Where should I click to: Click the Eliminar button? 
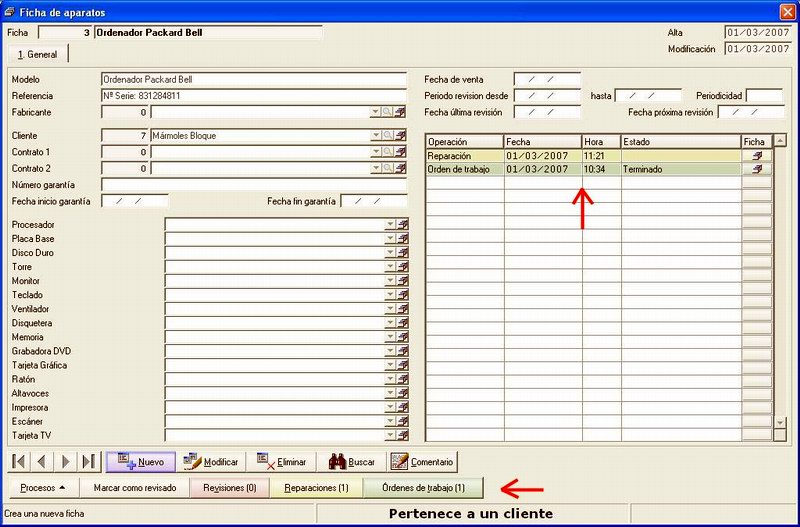coord(282,462)
